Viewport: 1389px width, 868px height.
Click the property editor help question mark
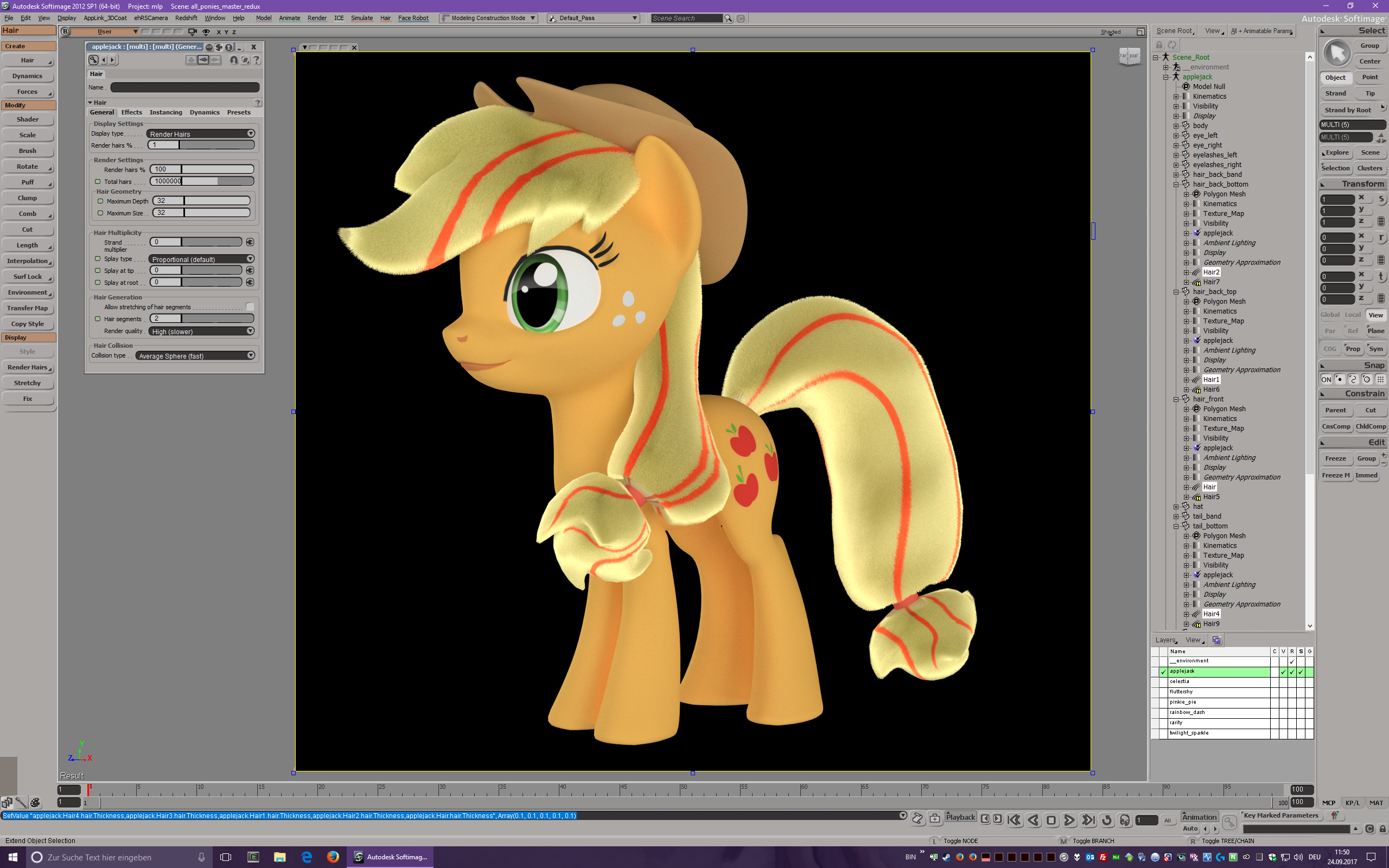257,60
